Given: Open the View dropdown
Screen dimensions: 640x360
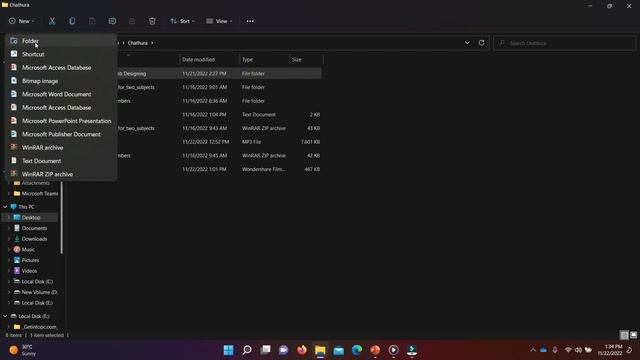Looking at the screenshot, I should coord(219,21).
